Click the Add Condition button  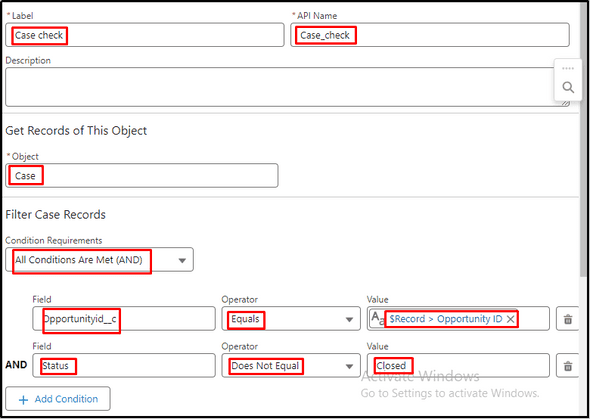coord(58,399)
